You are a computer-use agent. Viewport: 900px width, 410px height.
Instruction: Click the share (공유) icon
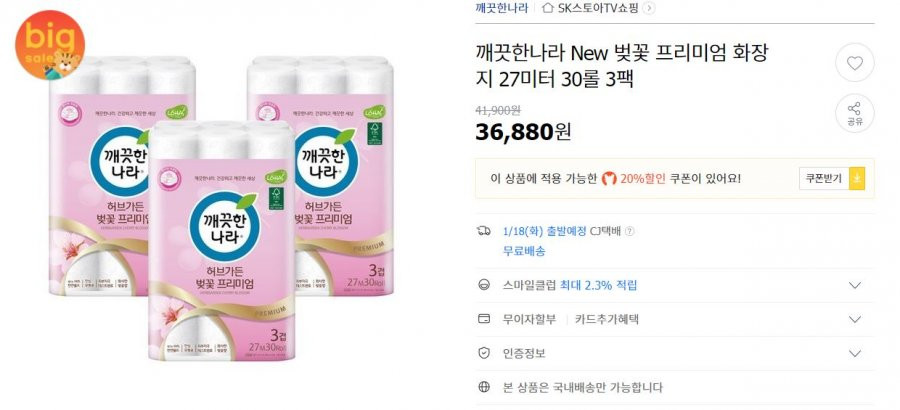(x=855, y=113)
